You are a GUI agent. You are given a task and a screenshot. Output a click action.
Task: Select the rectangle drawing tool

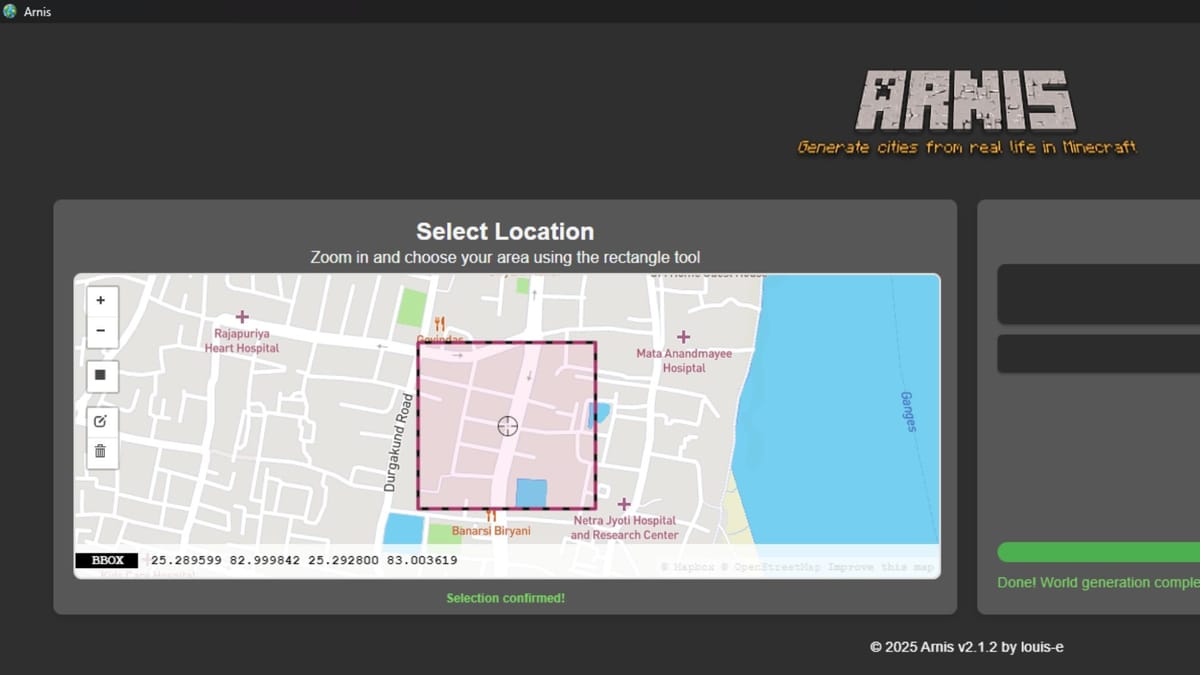[100, 375]
